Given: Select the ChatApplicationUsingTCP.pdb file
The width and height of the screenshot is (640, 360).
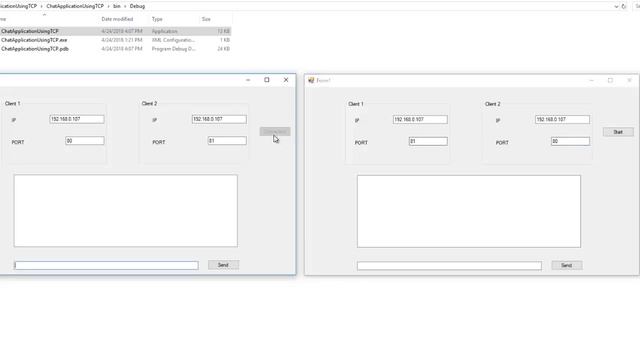Looking at the screenshot, I should pyautogui.click(x=35, y=49).
